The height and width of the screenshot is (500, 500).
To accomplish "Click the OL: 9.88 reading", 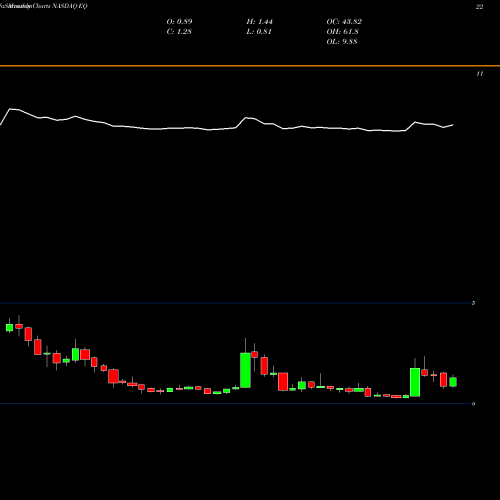I will point(342,42).
